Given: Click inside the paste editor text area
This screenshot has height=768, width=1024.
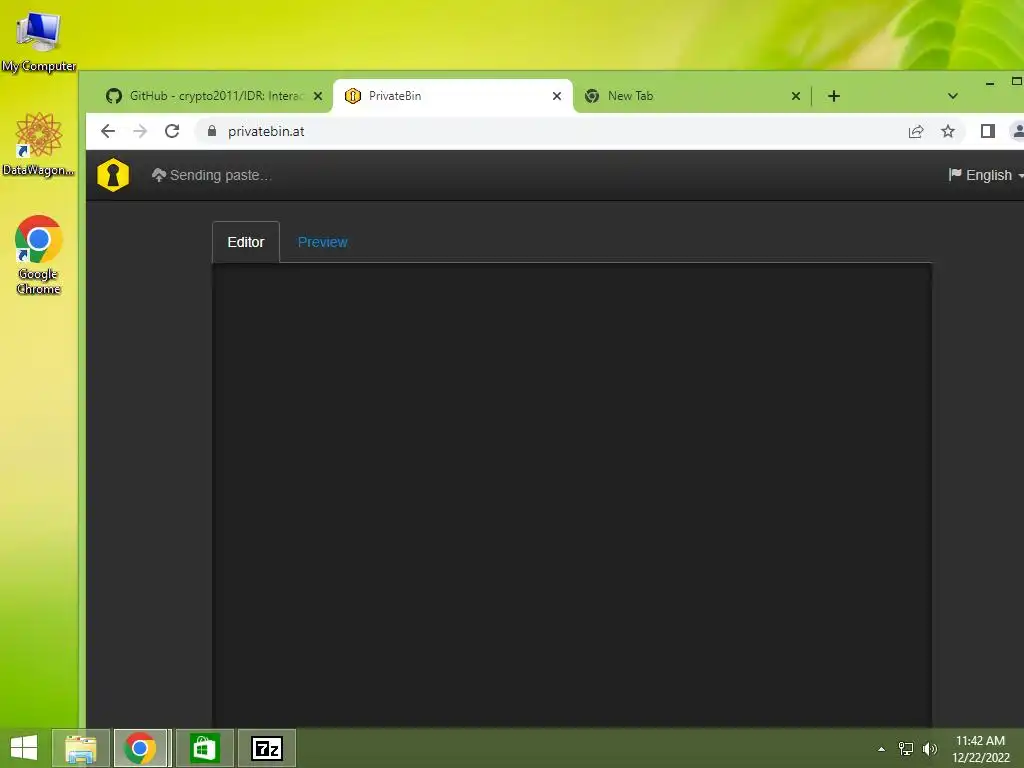Looking at the screenshot, I should click(571, 495).
